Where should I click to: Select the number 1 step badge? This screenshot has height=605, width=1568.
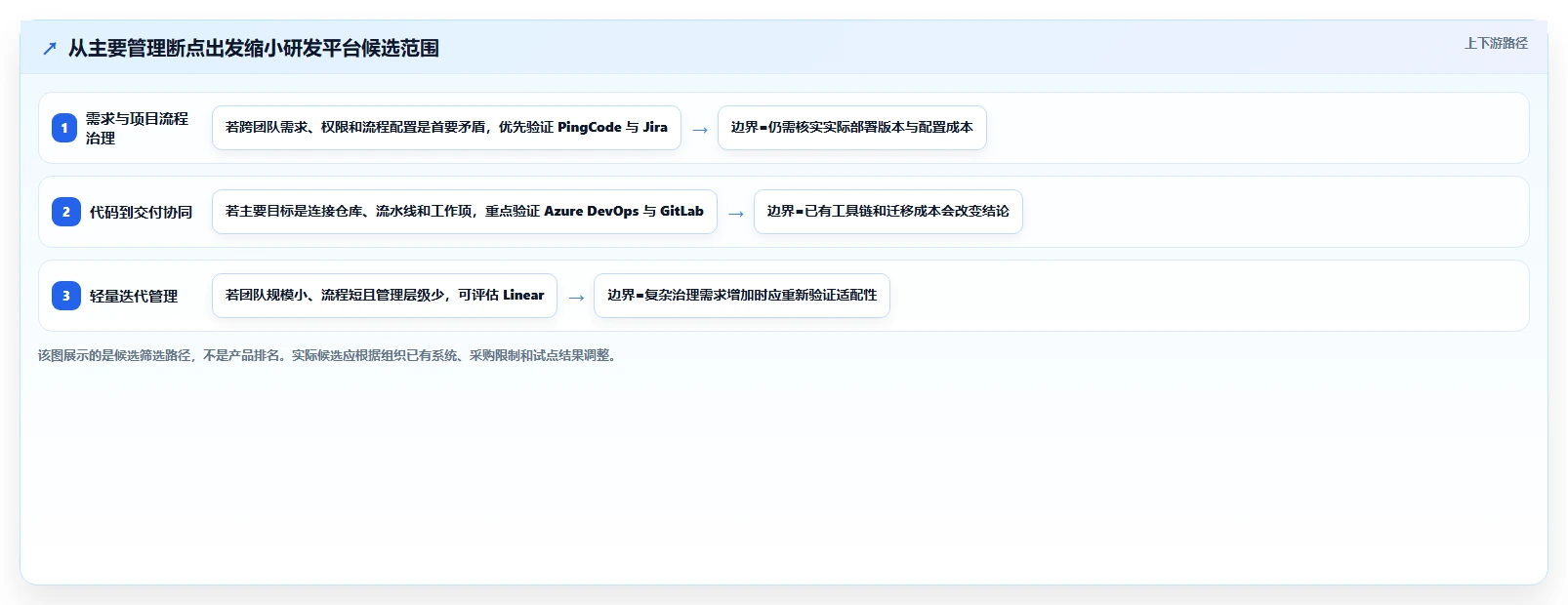pos(64,128)
